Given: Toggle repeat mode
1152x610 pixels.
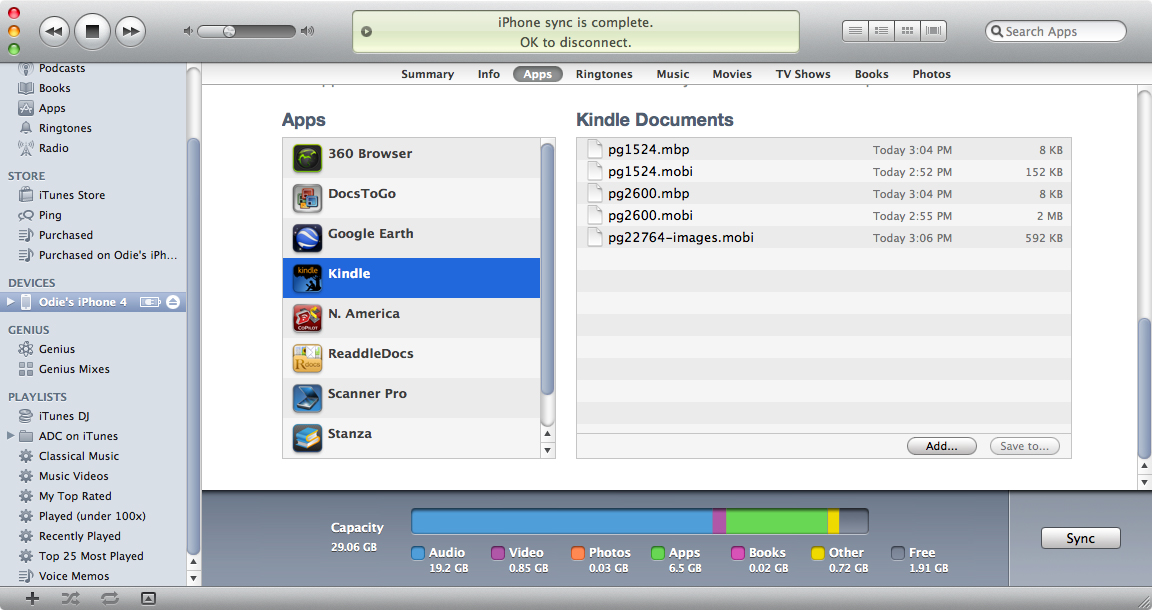Looking at the screenshot, I should (x=109, y=598).
